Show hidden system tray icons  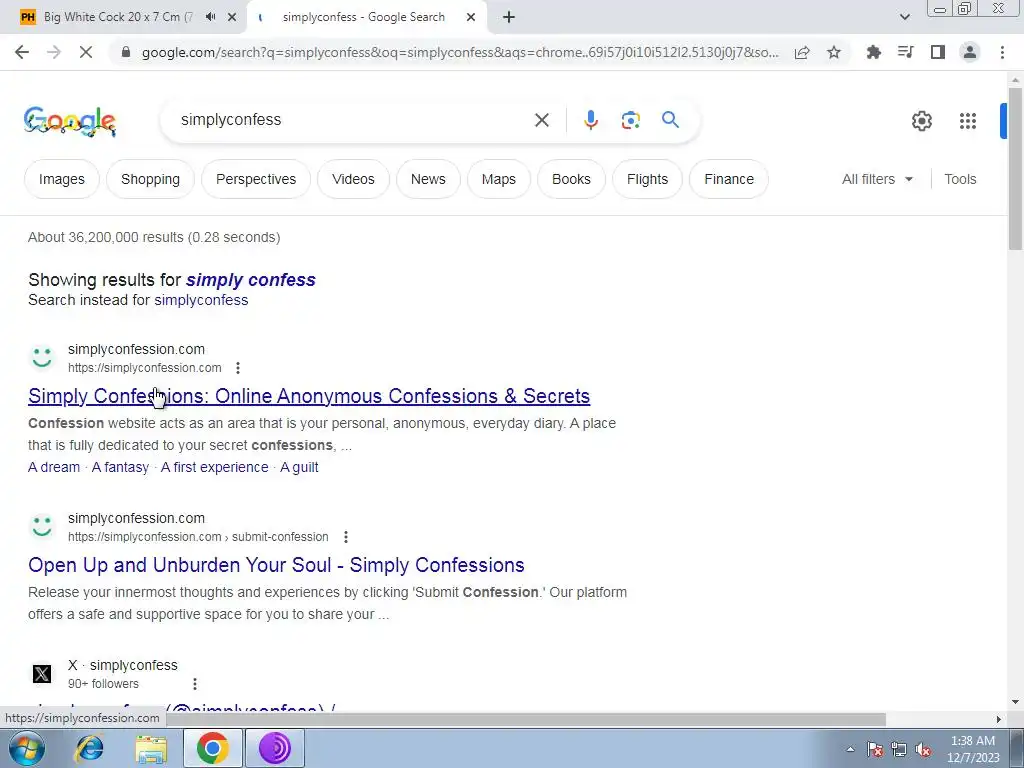pos(850,749)
